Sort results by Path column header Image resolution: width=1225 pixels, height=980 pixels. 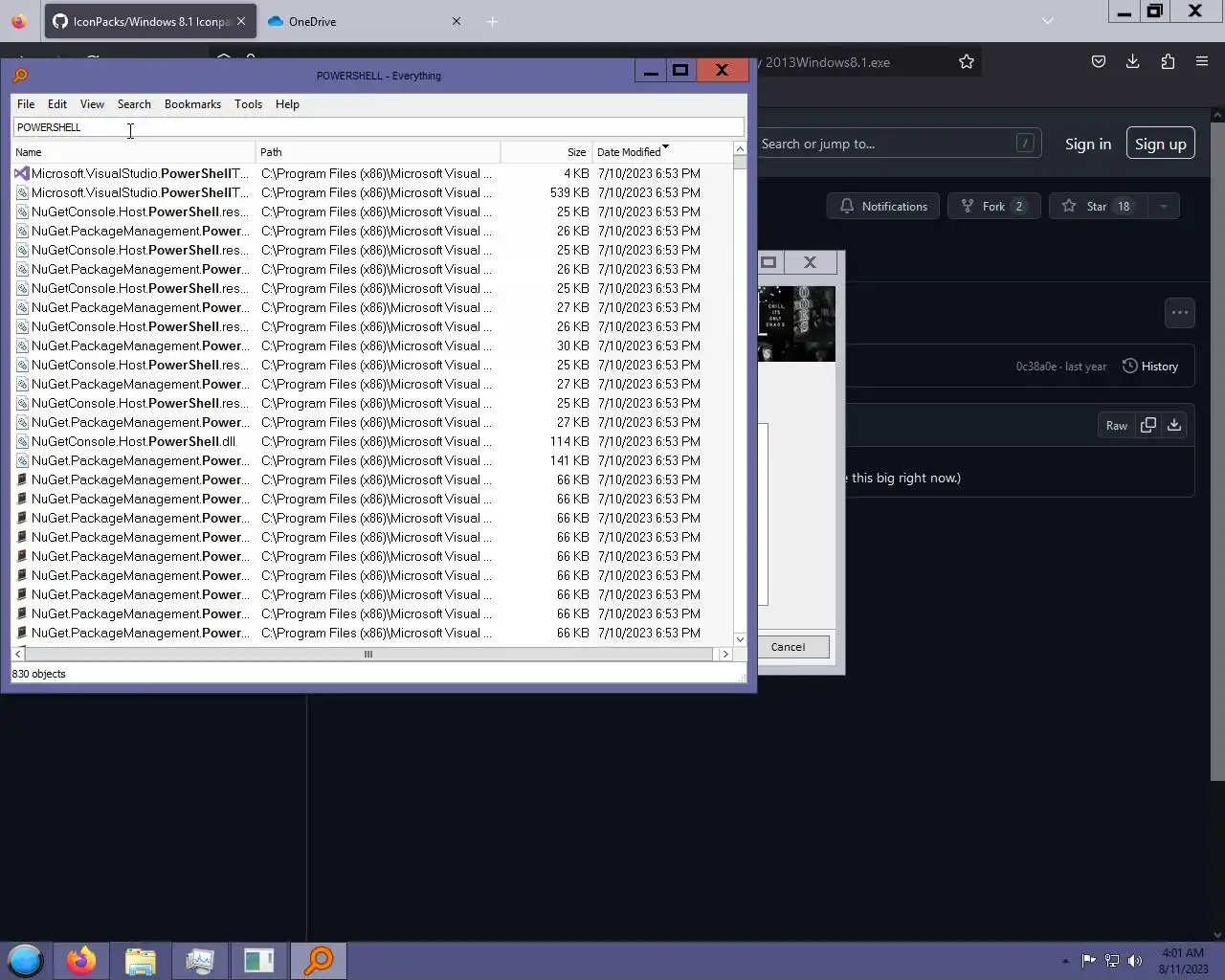tap(378, 152)
